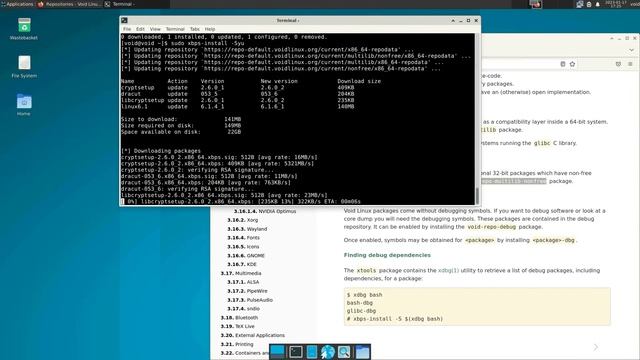This screenshot has height=360, width=640.
Task: Open the 3.16.6 GNOME docs section
Action: pyautogui.click(x=246, y=256)
